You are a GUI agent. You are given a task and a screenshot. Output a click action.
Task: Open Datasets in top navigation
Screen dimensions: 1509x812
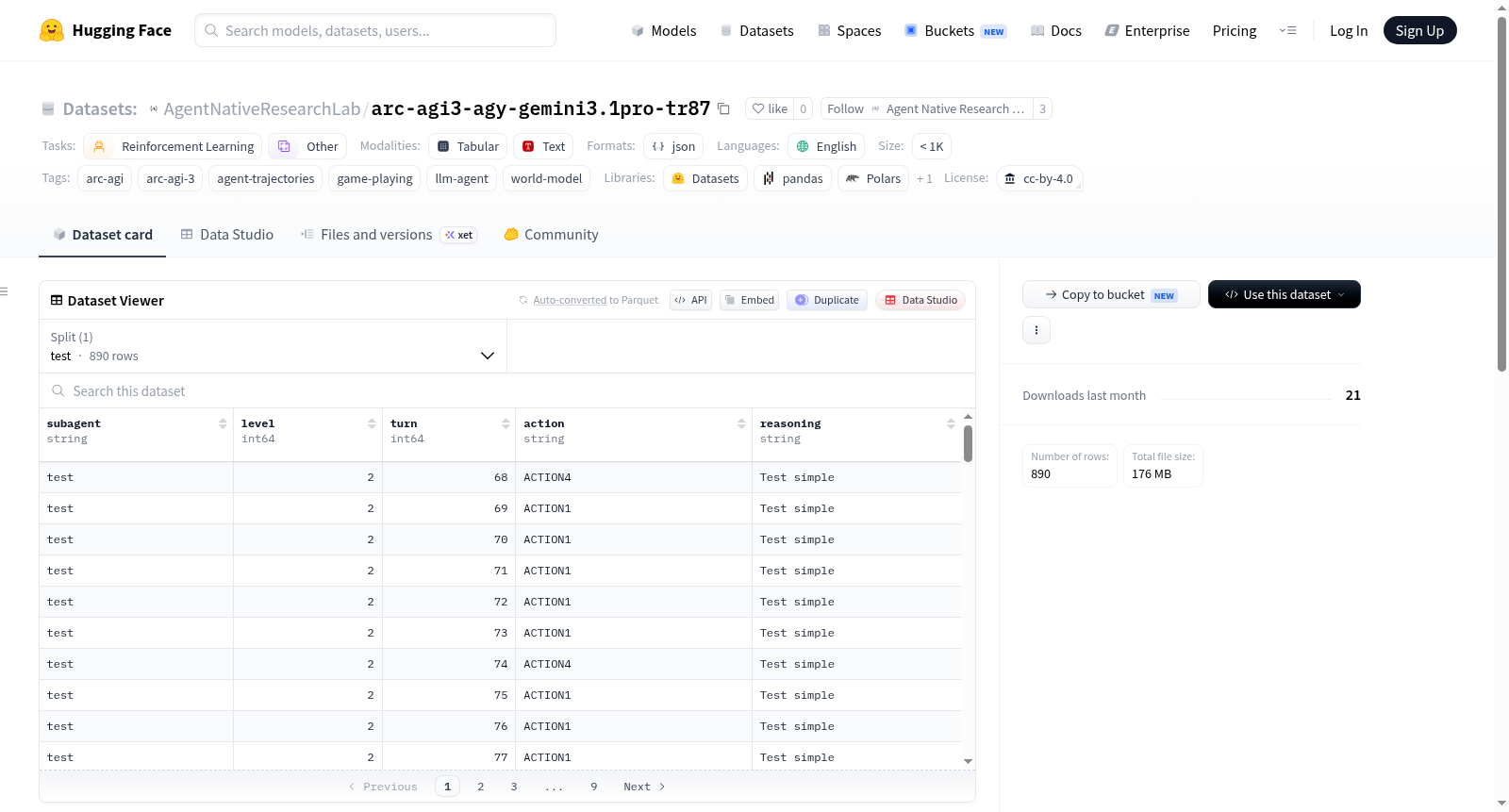click(756, 30)
